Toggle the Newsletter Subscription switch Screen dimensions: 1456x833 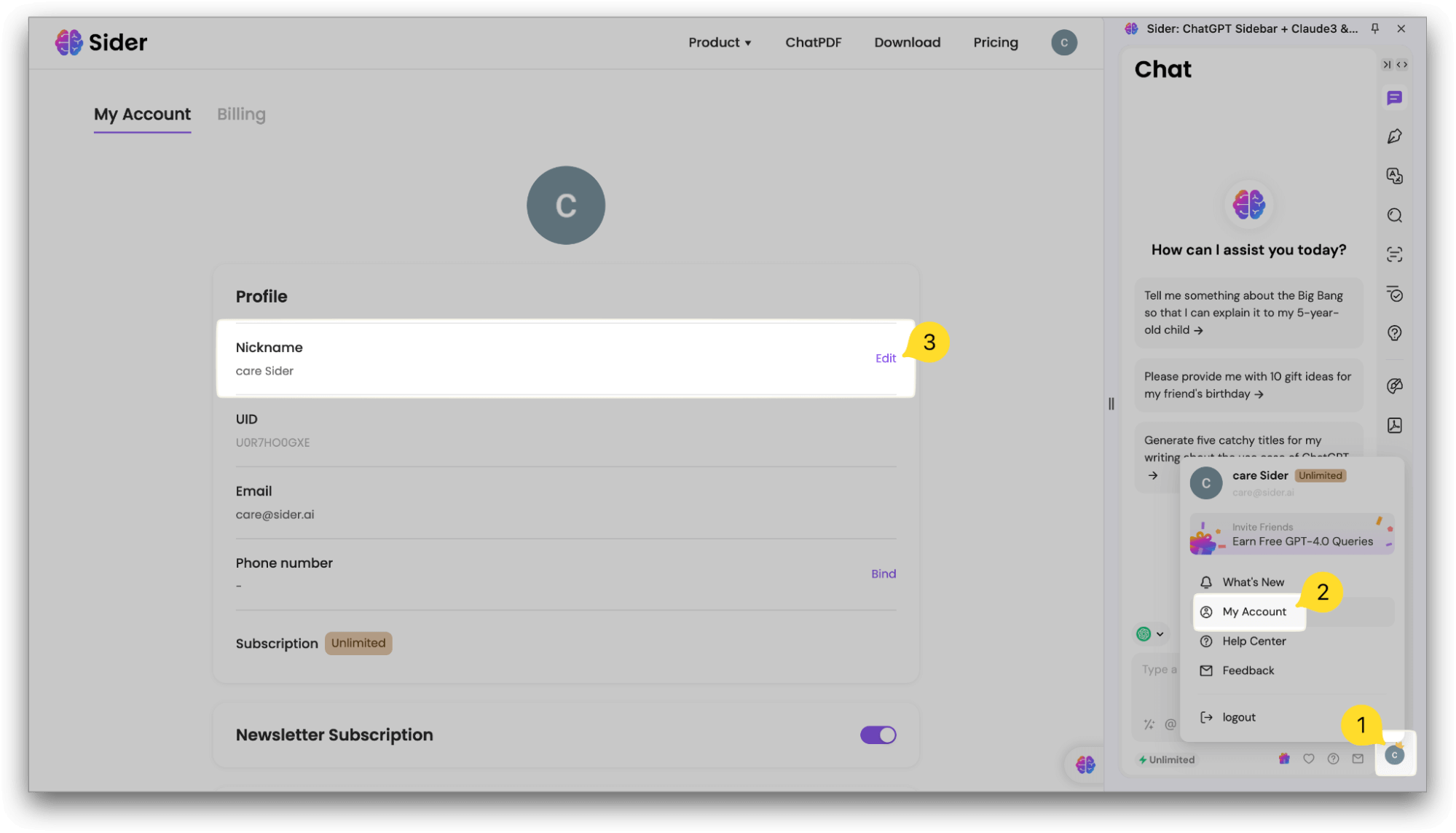[x=878, y=735]
